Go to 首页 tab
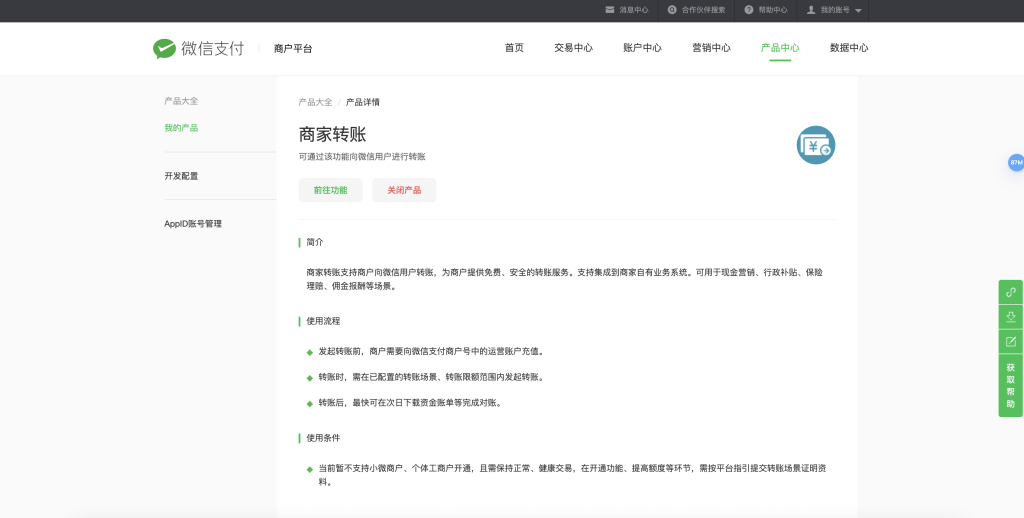Screen dimensions: 1024x518 (x=514, y=48)
